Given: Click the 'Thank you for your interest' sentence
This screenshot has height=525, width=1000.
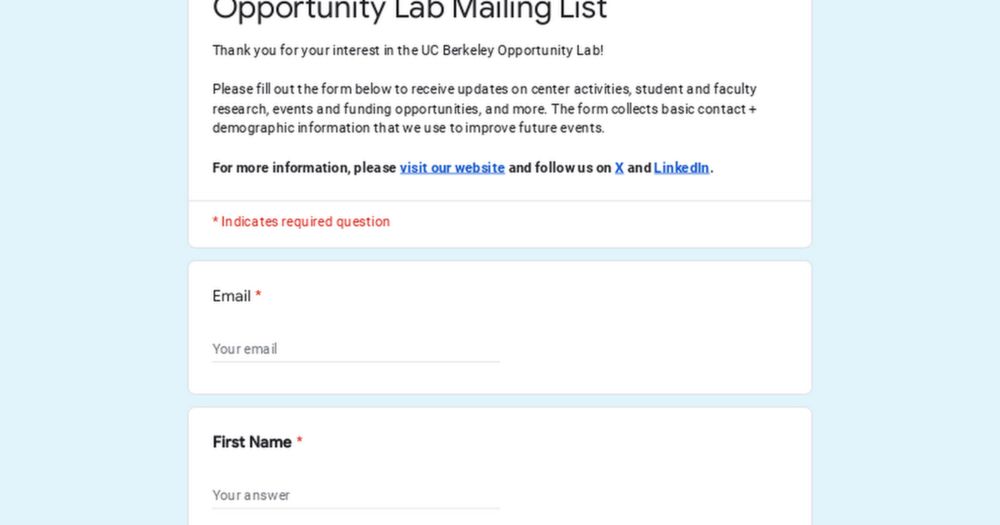Looking at the screenshot, I should 408,50.
